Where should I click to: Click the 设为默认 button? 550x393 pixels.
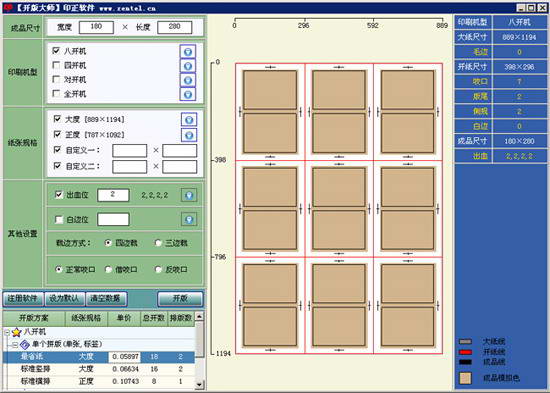65,299
